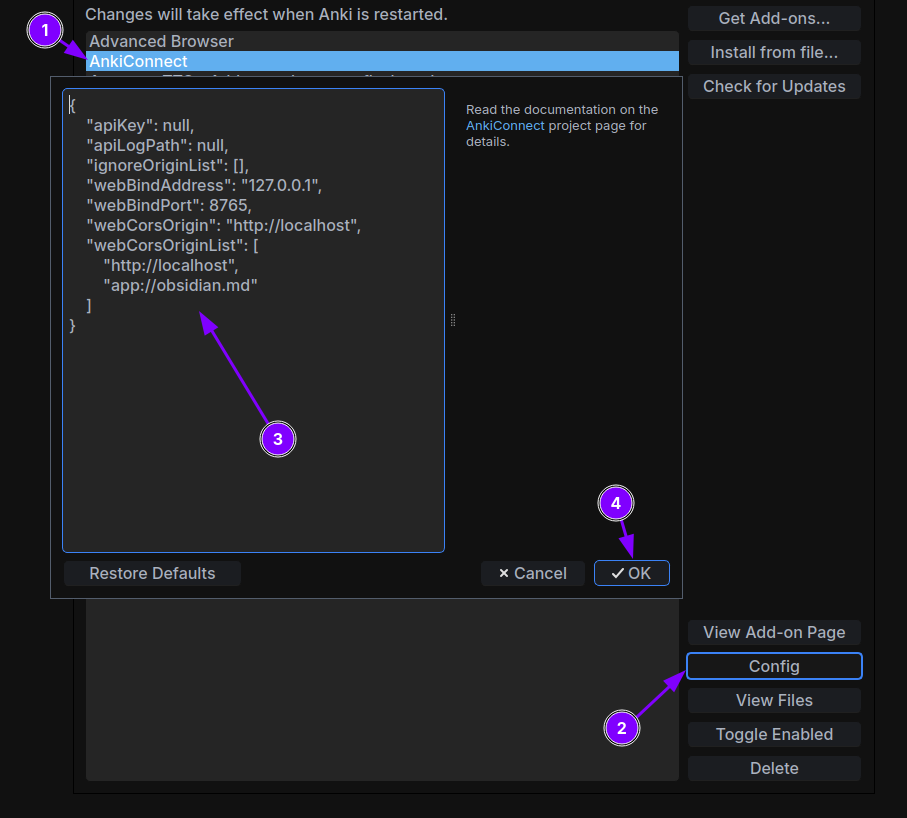Confirm the config with the OK button

click(631, 573)
